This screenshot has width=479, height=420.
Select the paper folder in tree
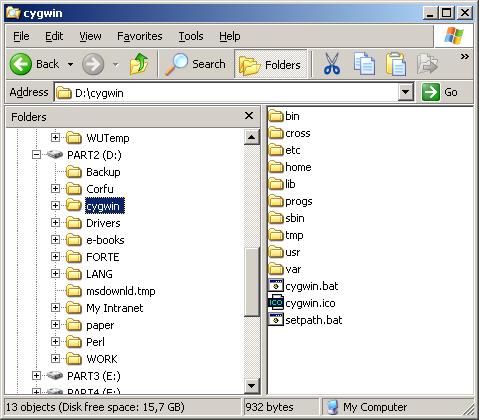(90, 325)
